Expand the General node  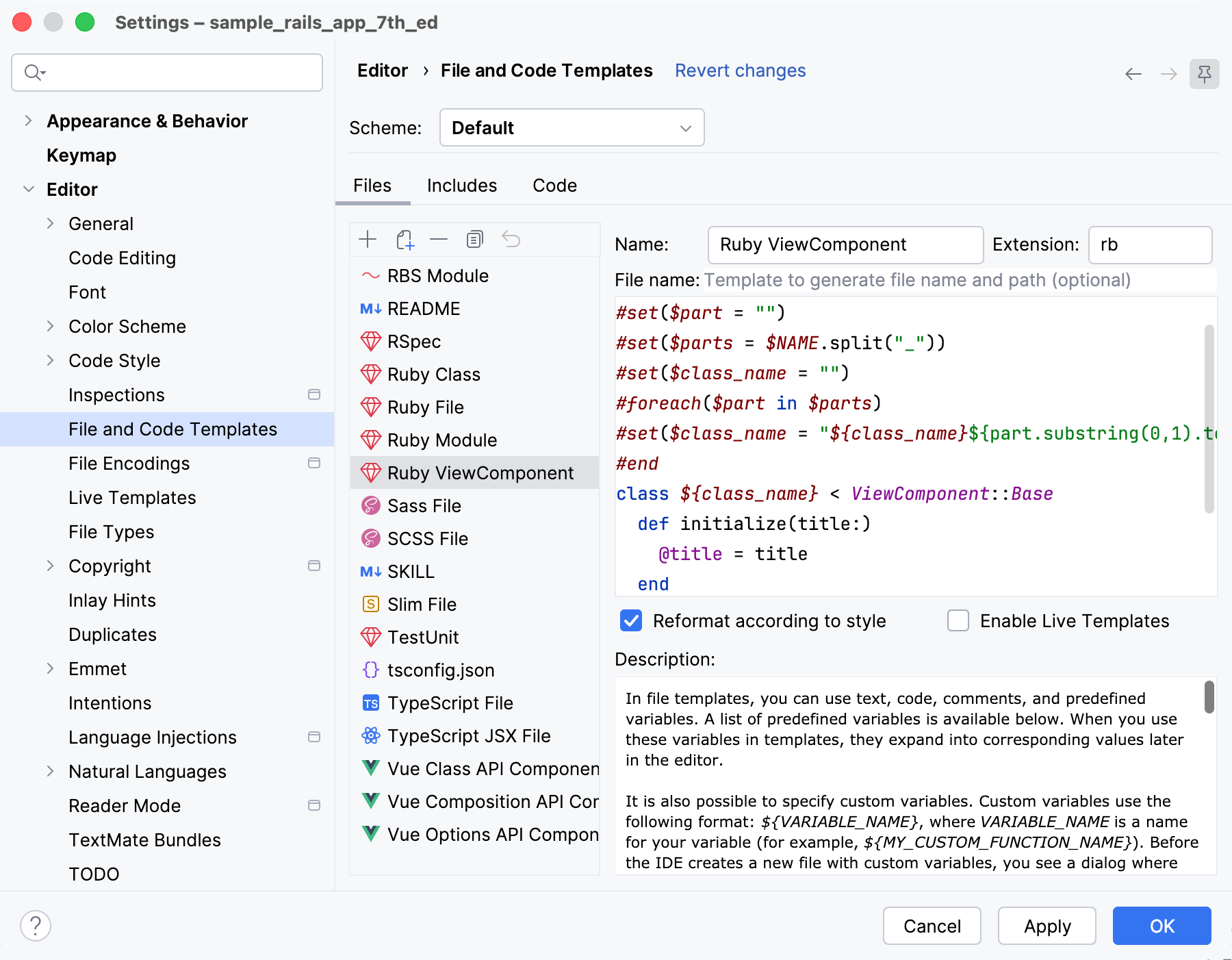(x=50, y=223)
